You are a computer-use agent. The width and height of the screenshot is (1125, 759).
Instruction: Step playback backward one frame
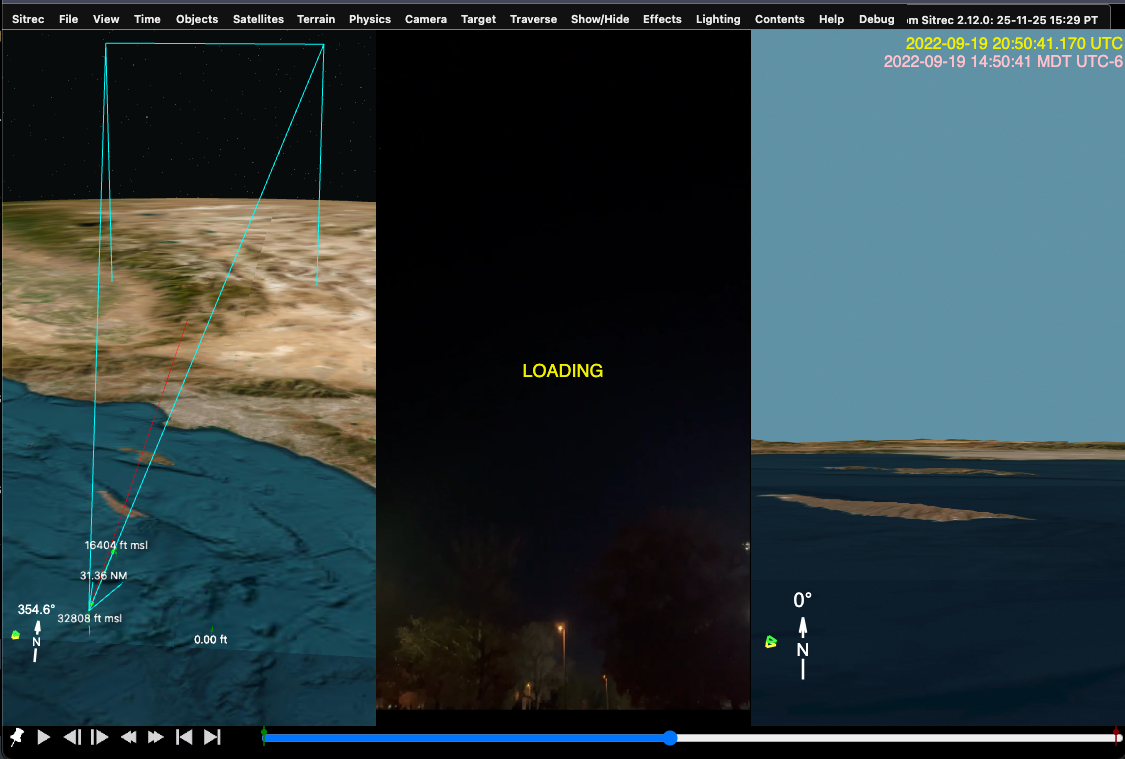70,737
